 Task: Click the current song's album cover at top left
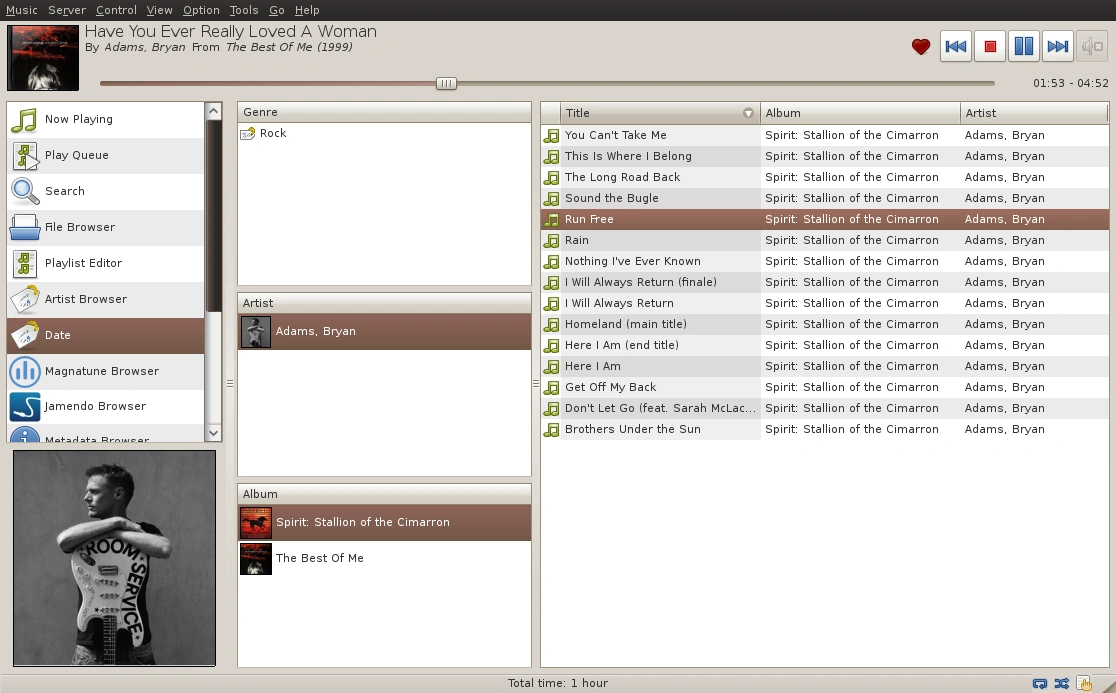pos(43,58)
